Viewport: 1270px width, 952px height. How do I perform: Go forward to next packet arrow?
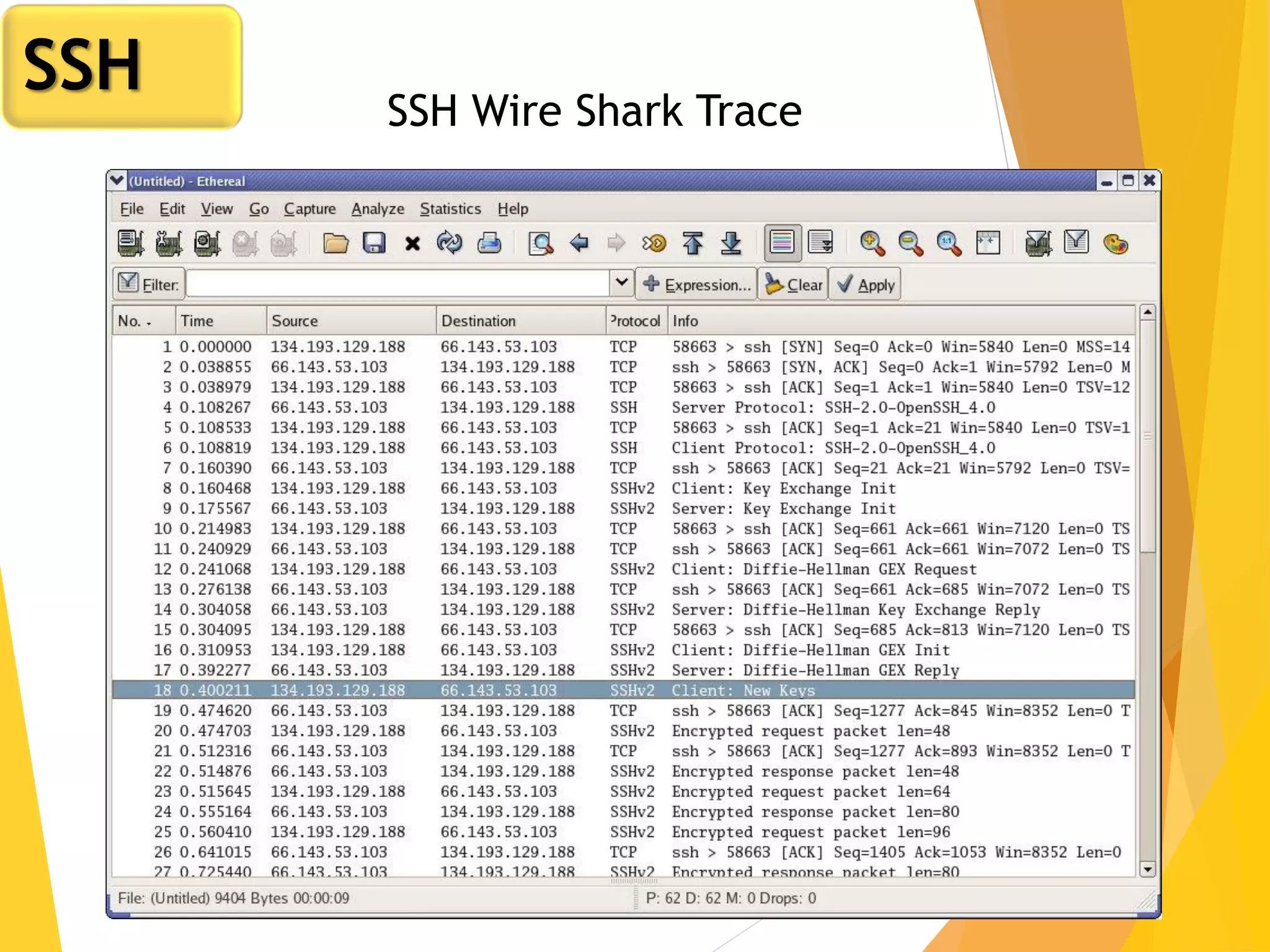pyautogui.click(x=616, y=243)
